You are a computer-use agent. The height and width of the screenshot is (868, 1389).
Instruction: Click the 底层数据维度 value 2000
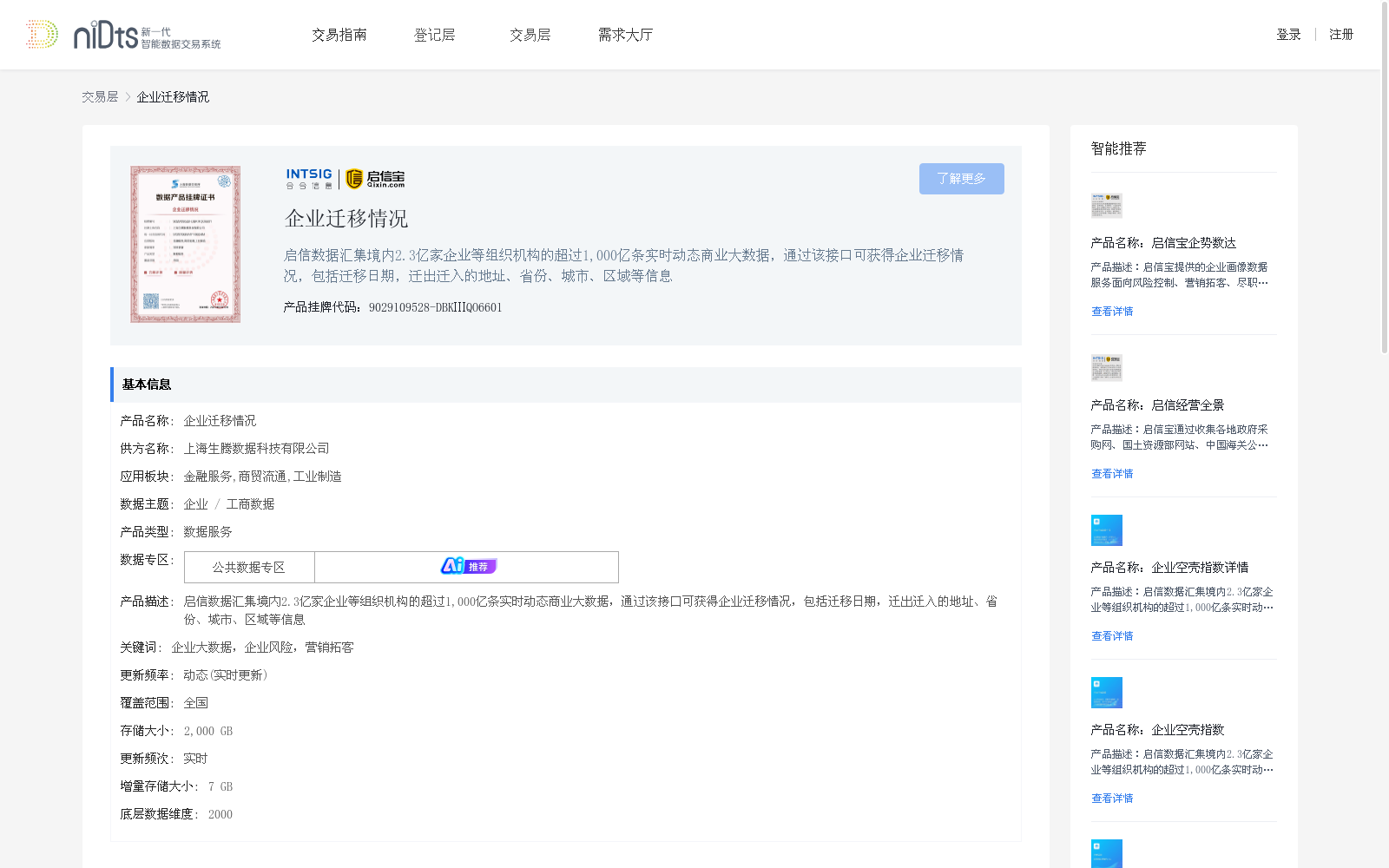point(221,814)
